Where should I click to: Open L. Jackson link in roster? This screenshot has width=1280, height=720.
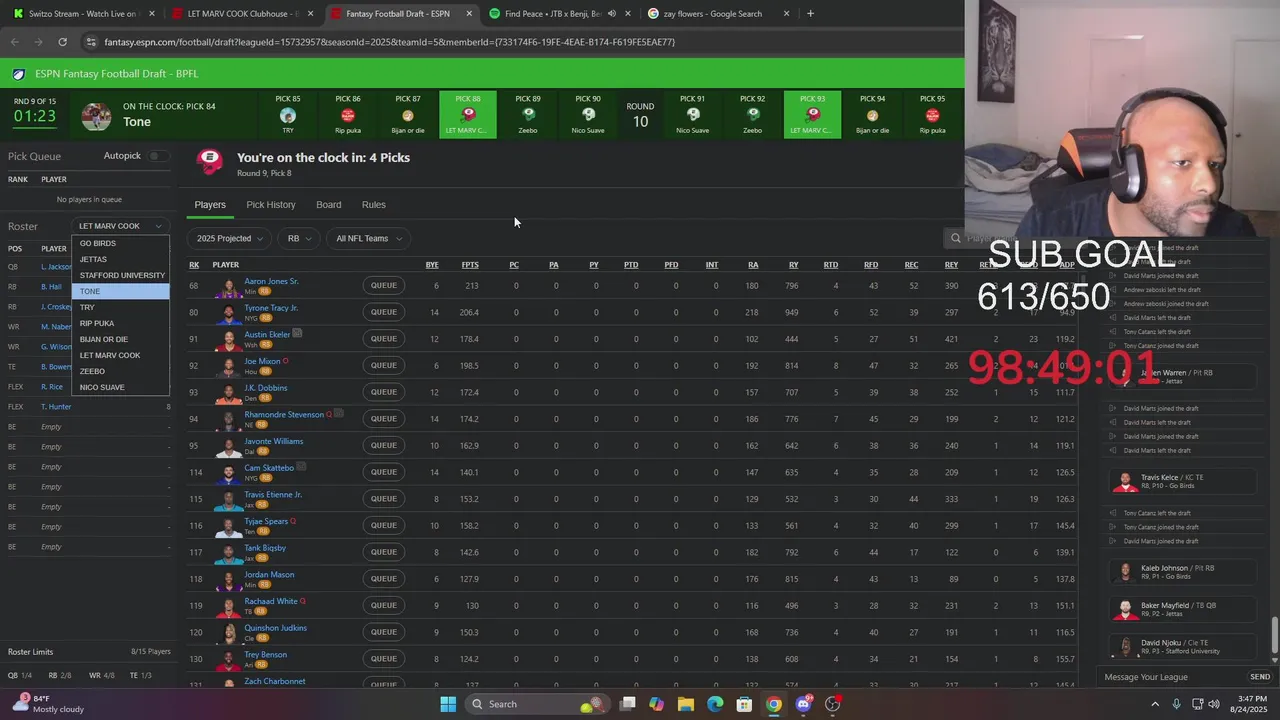56,267
